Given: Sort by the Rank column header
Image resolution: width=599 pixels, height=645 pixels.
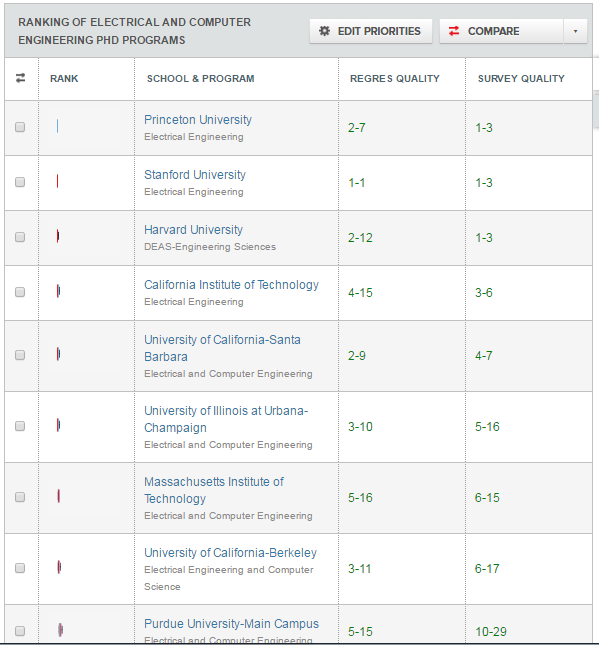Looking at the screenshot, I should [64, 79].
